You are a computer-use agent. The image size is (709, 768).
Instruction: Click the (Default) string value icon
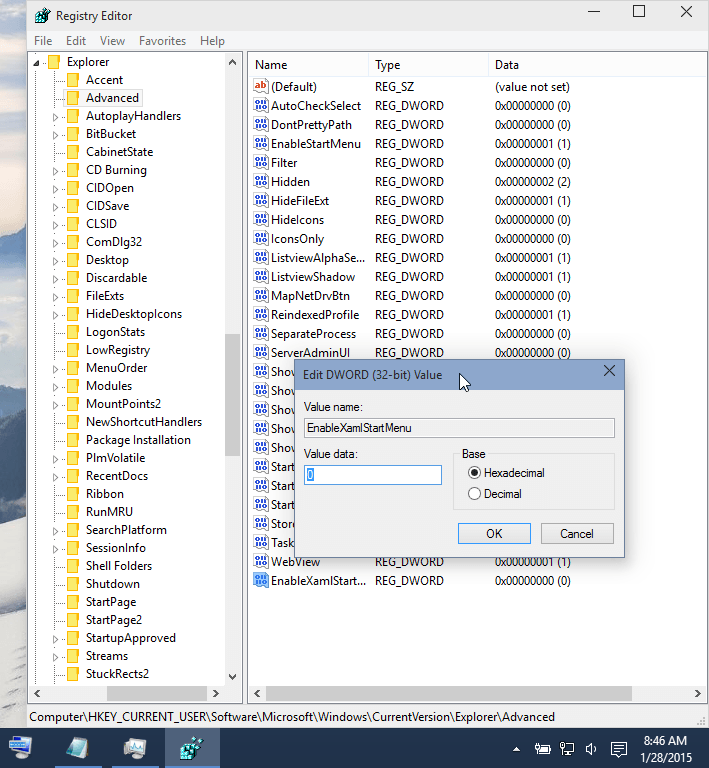[x=261, y=86]
